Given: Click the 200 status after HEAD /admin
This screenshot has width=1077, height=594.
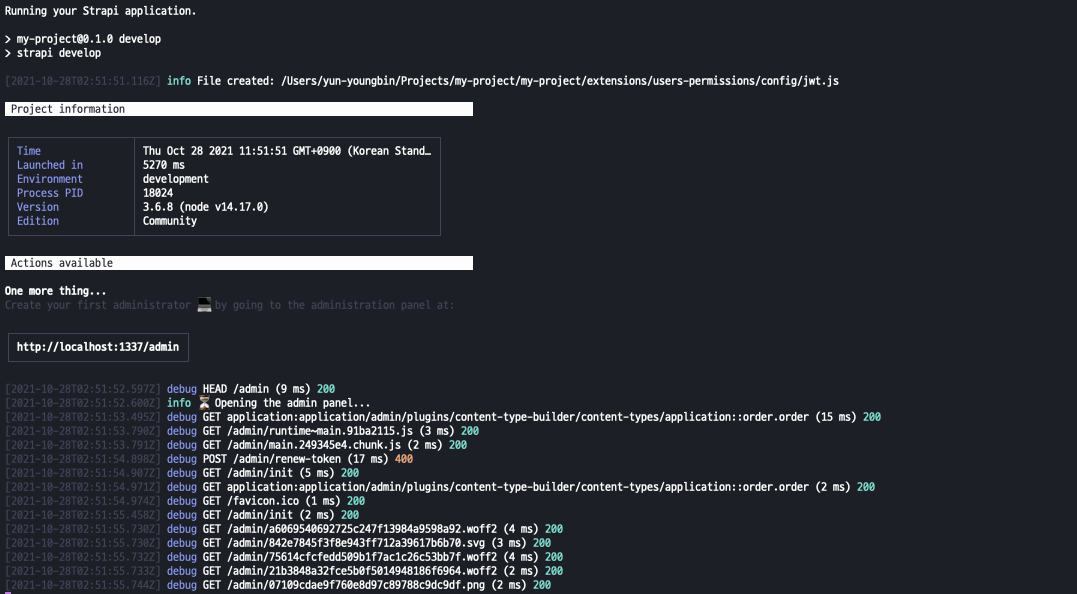Looking at the screenshot, I should [x=326, y=389].
